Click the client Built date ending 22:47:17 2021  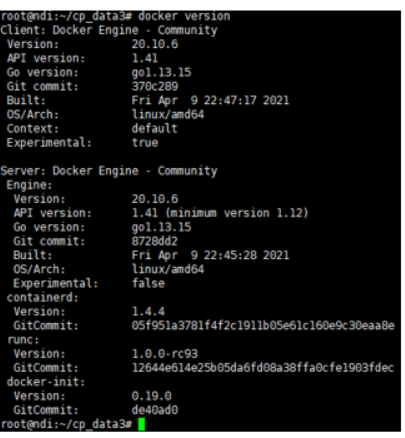click(210, 100)
